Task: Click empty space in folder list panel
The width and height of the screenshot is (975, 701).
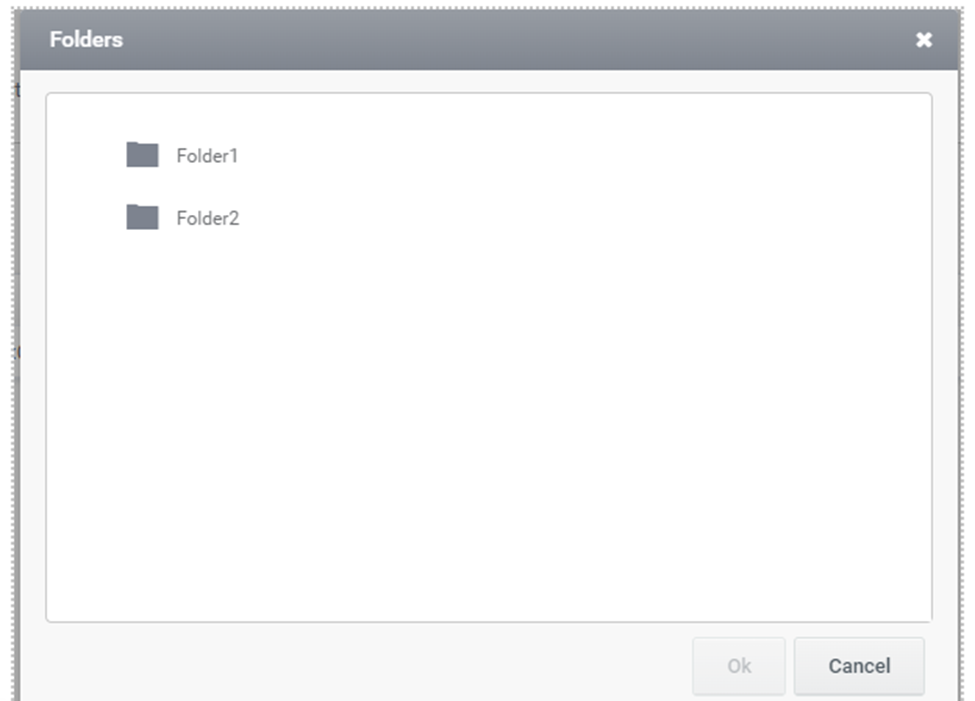Action: tap(489, 423)
